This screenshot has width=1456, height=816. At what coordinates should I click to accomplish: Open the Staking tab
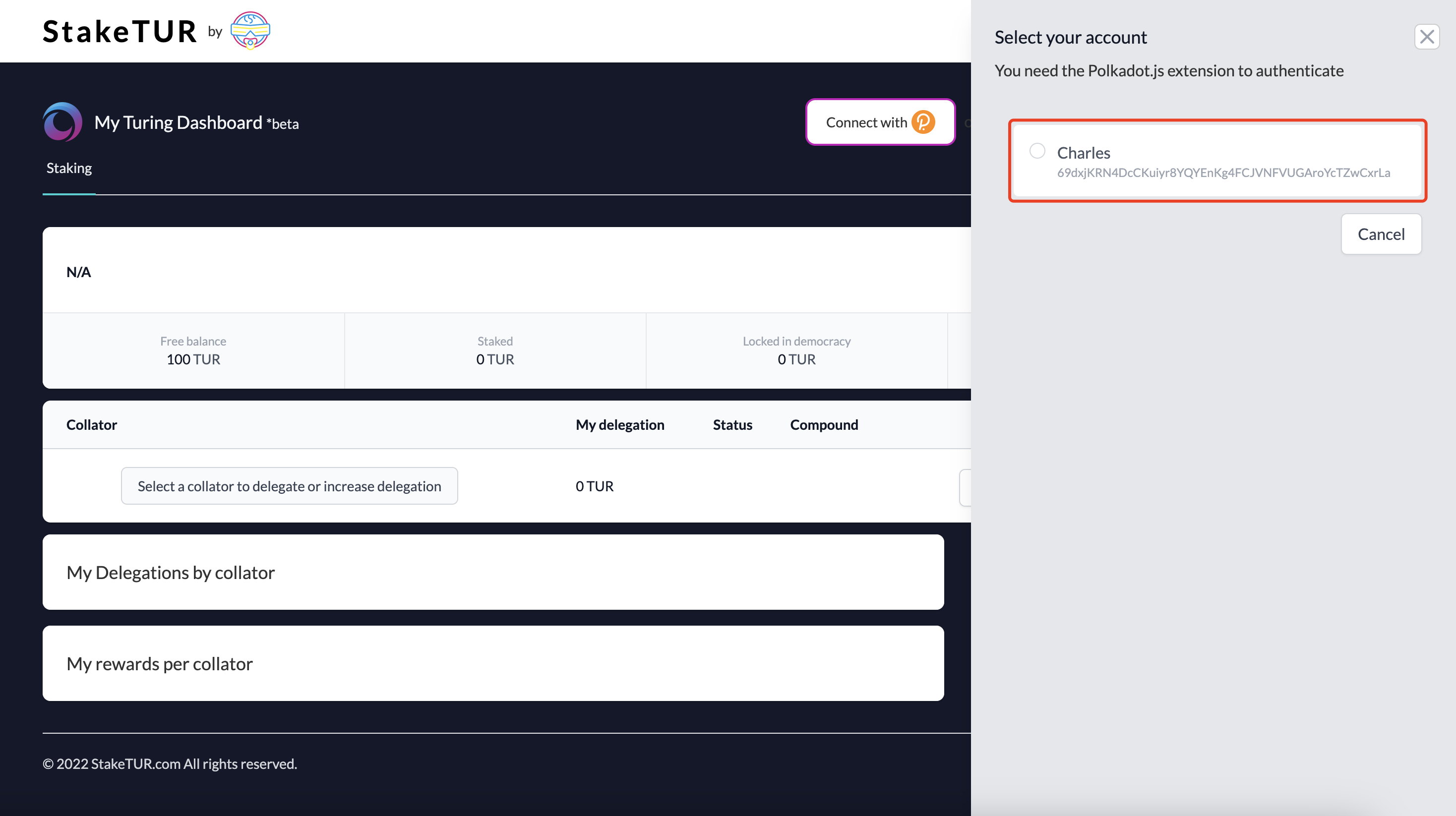[69, 168]
